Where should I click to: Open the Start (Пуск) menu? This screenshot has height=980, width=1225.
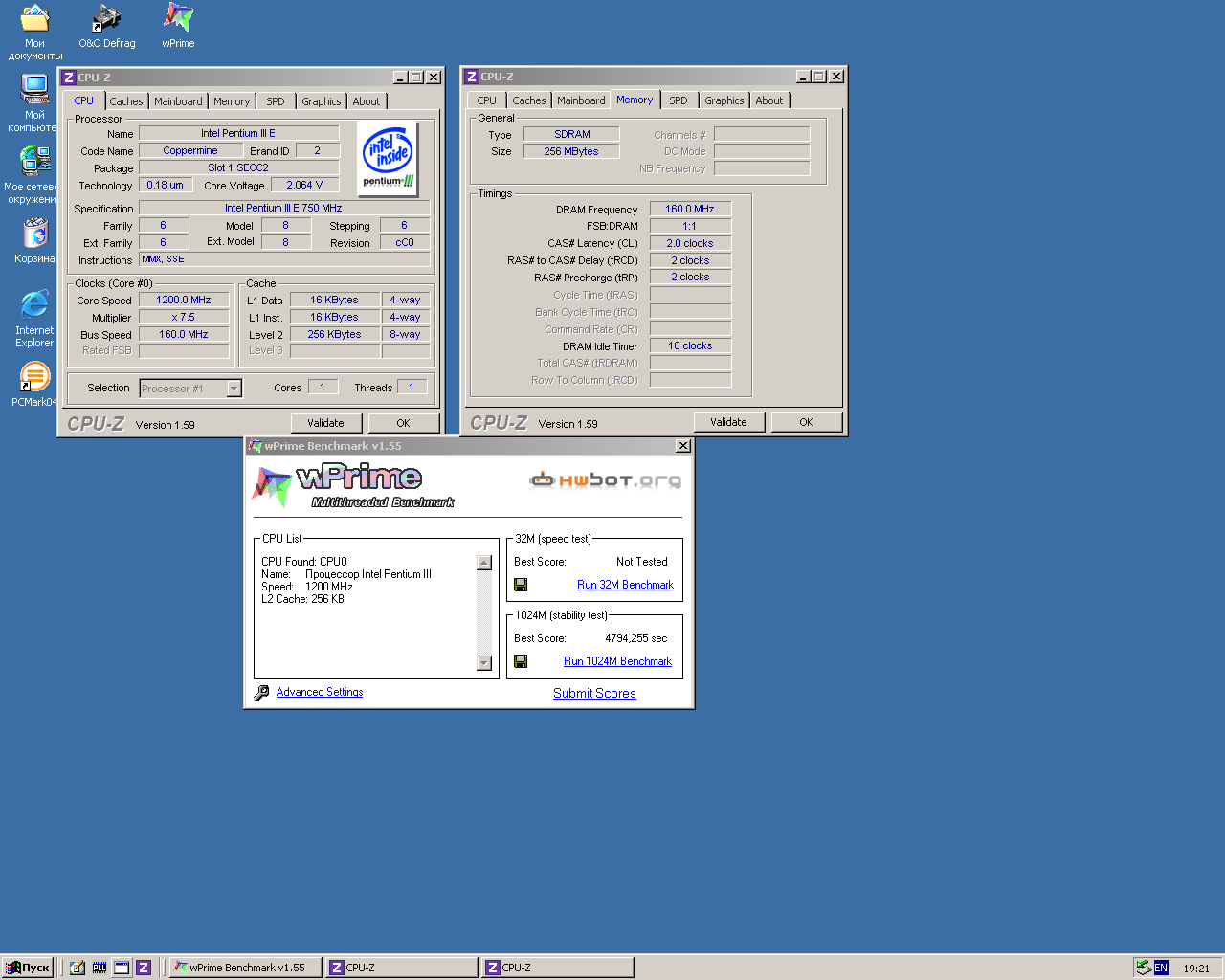click(27, 968)
